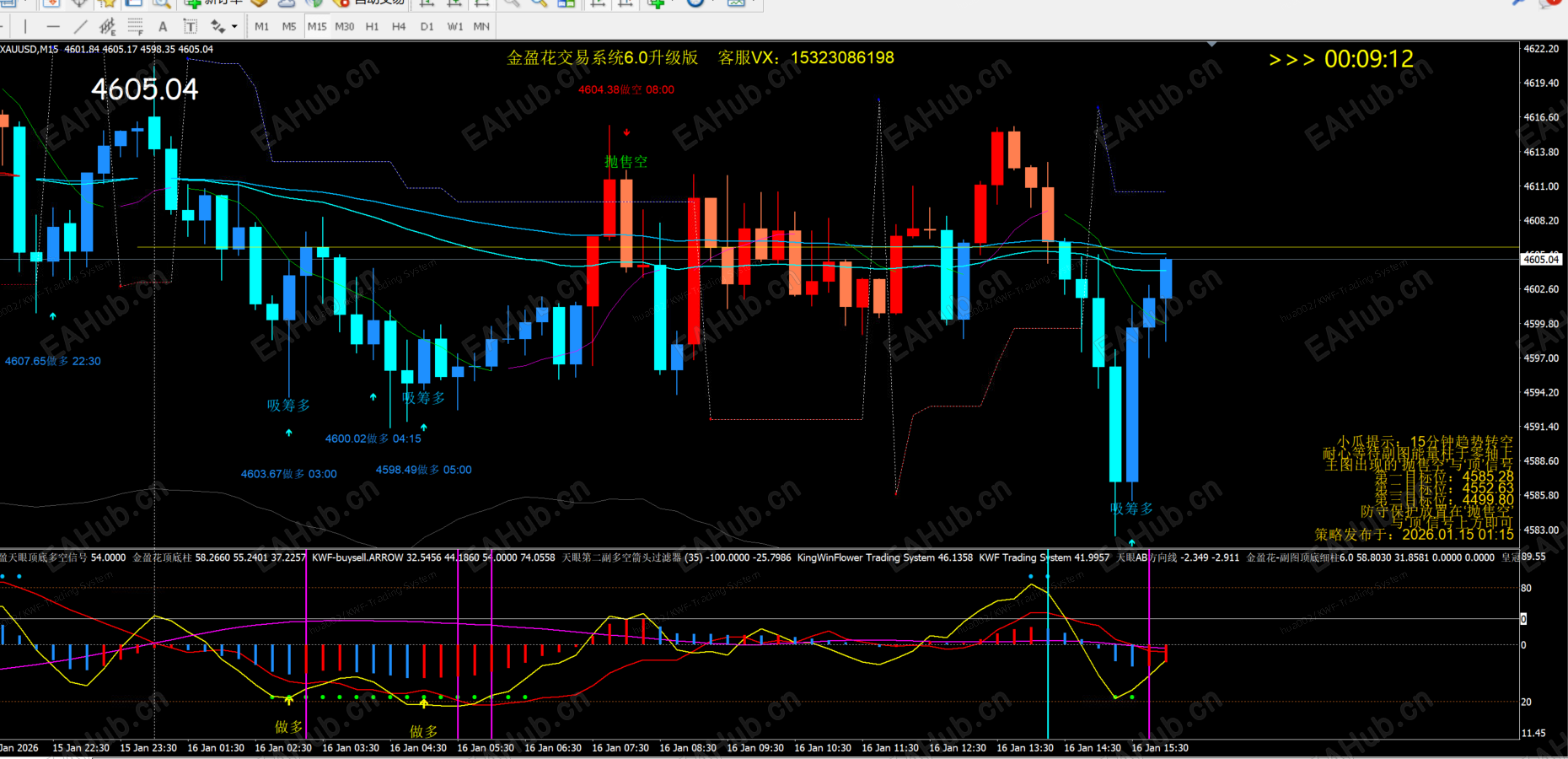Select the equidistant channel tool
This screenshot has width=1568, height=759.
coord(107,26)
